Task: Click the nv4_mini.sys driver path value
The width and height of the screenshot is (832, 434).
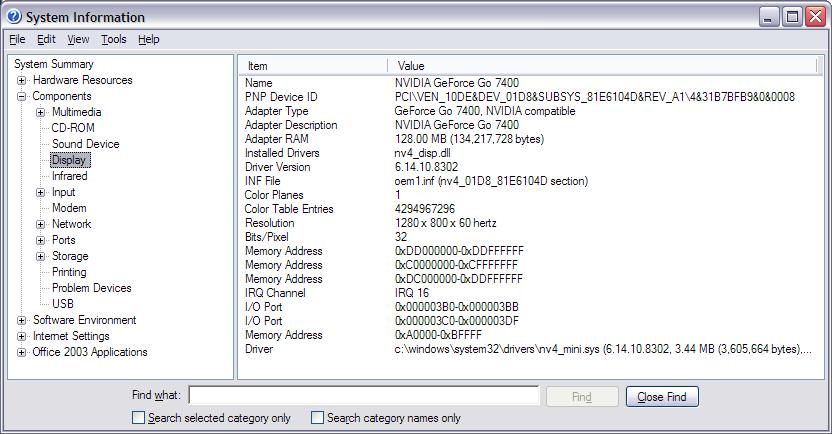Action: tap(603, 349)
